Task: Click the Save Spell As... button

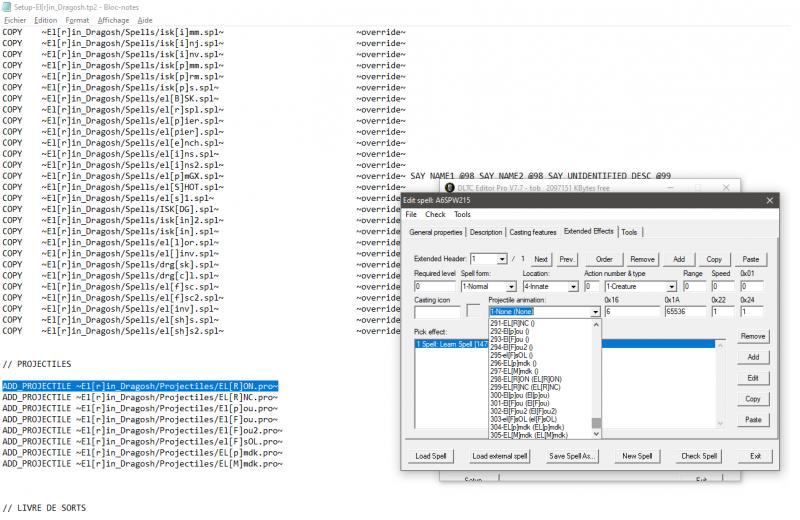Action: (571, 456)
